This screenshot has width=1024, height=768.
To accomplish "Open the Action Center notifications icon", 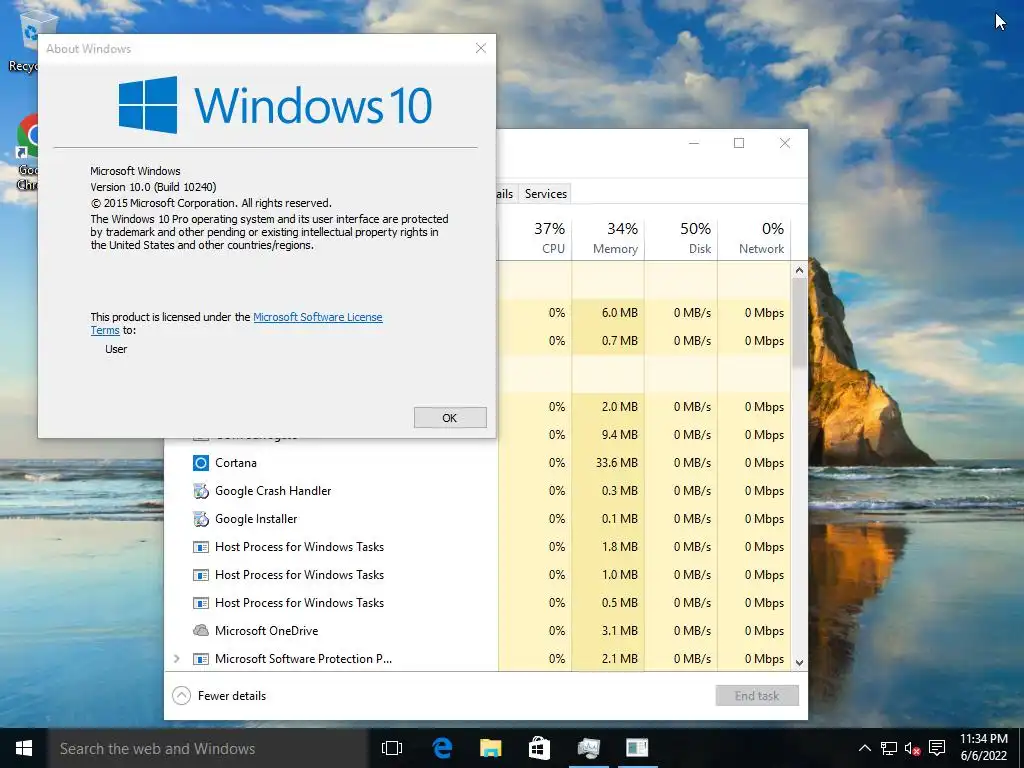I will pyautogui.click(x=937, y=748).
